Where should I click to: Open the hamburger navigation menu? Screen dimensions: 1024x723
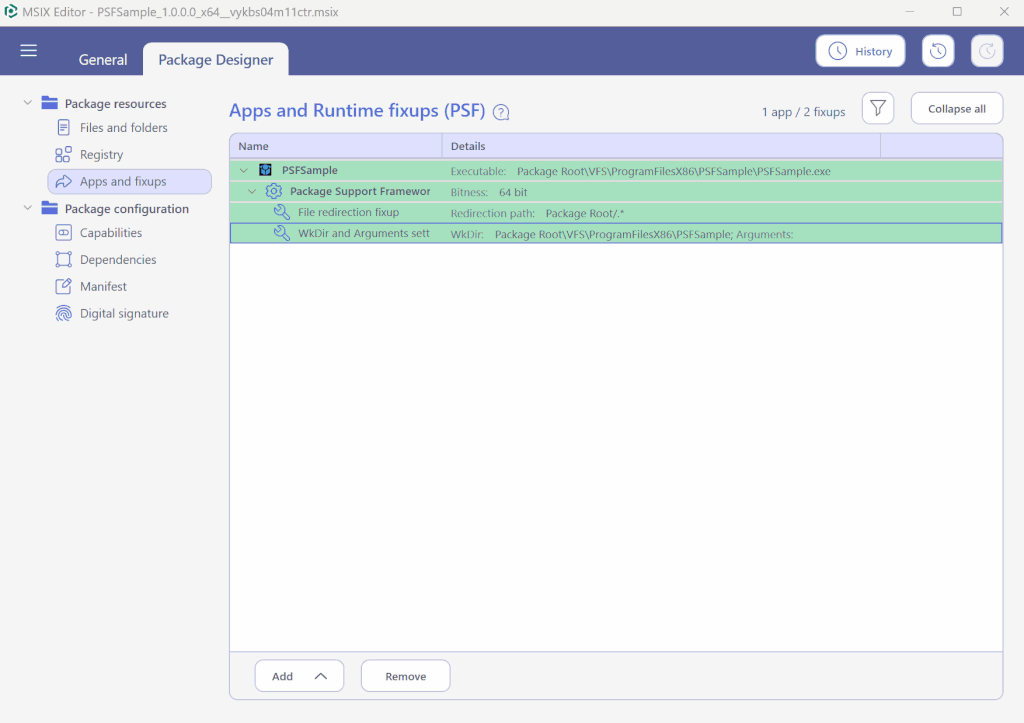(28, 50)
